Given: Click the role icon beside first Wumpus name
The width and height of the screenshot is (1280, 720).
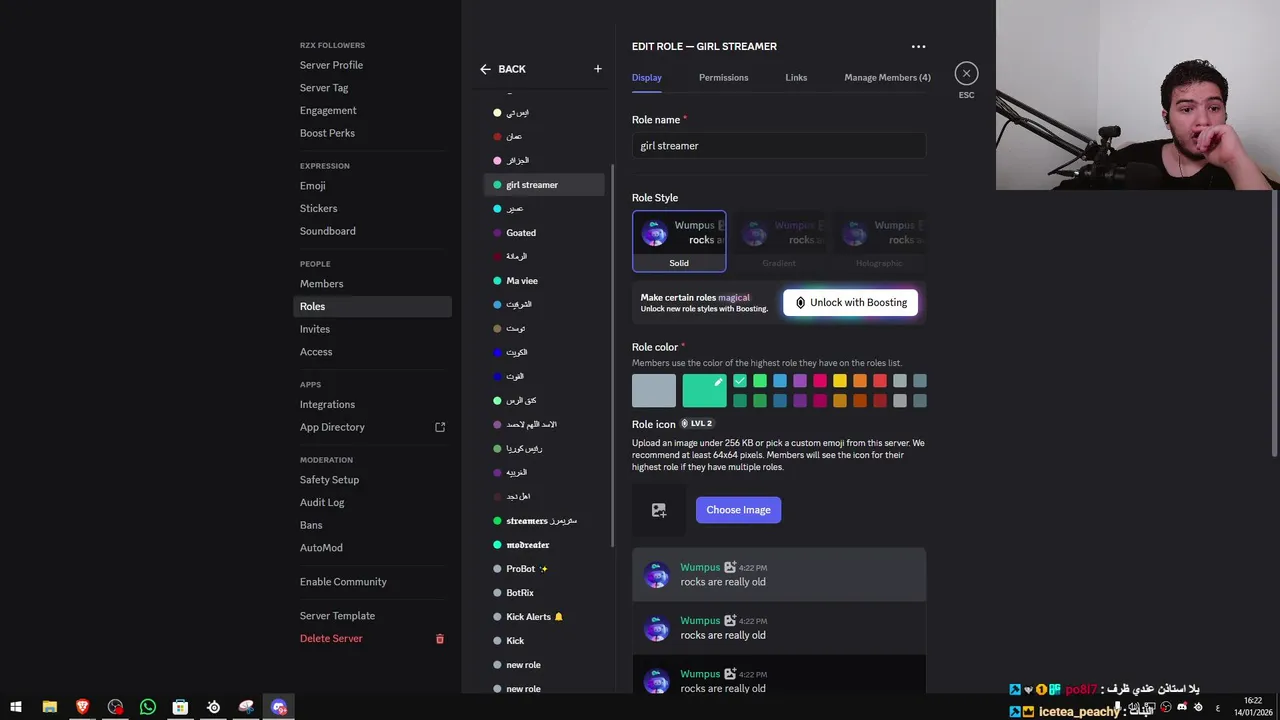Looking at the screenshot, I should click(x=730, y=567).
